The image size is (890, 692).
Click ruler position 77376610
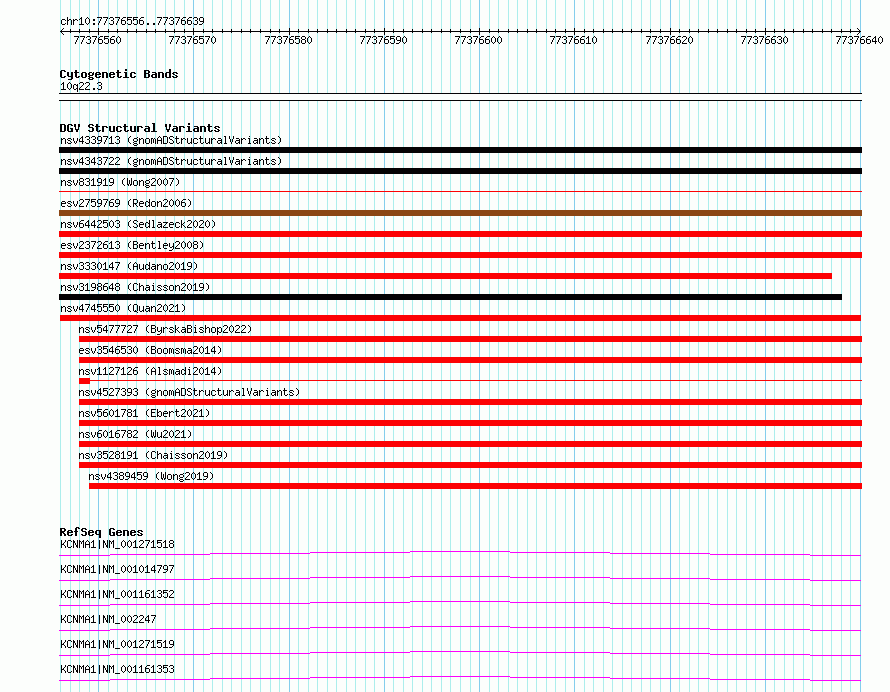[x=573, y=40]
